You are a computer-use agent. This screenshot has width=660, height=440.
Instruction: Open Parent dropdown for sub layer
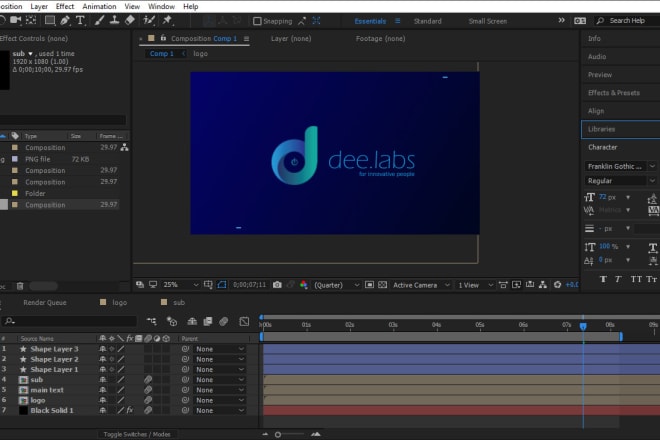(220, 380)
